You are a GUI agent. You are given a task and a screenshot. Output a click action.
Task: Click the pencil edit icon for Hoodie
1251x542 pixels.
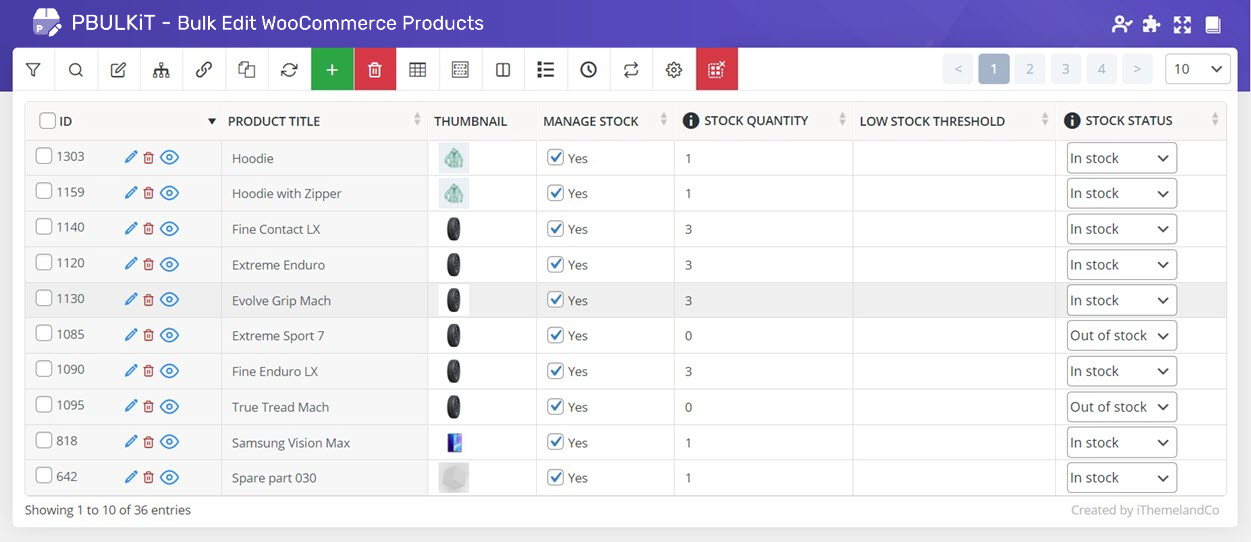[x=130, y=157]
